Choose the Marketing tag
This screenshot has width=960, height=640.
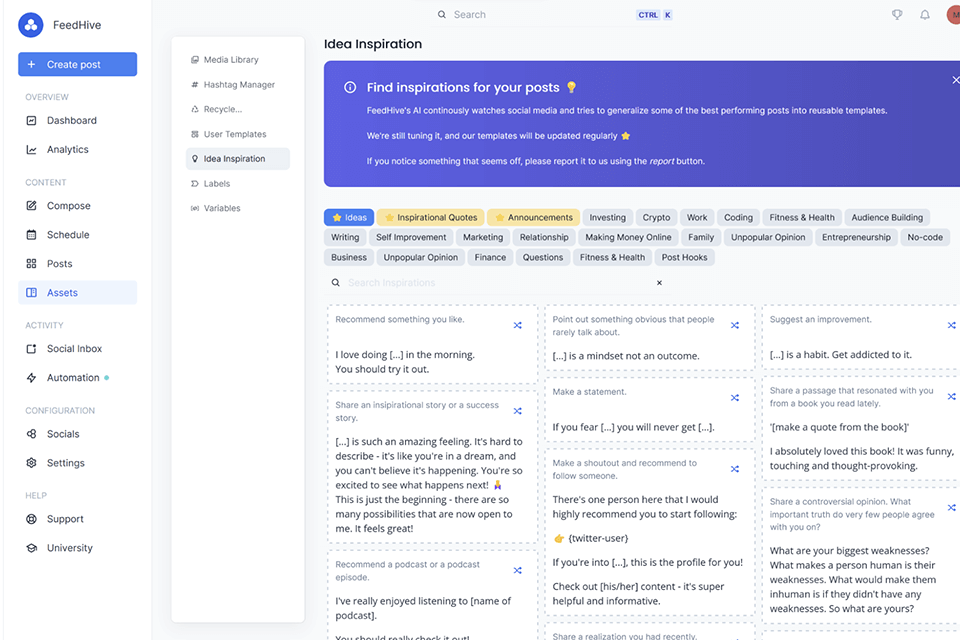(x=483, y=237)
